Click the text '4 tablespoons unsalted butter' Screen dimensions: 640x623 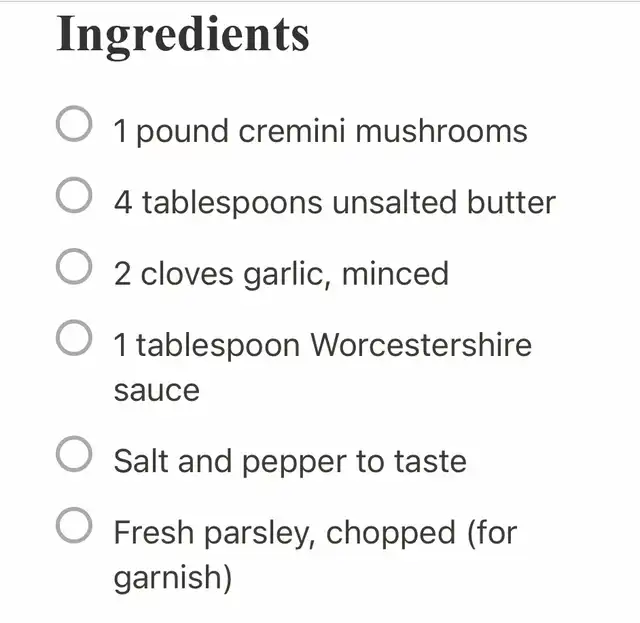click(x=334, y=202)
